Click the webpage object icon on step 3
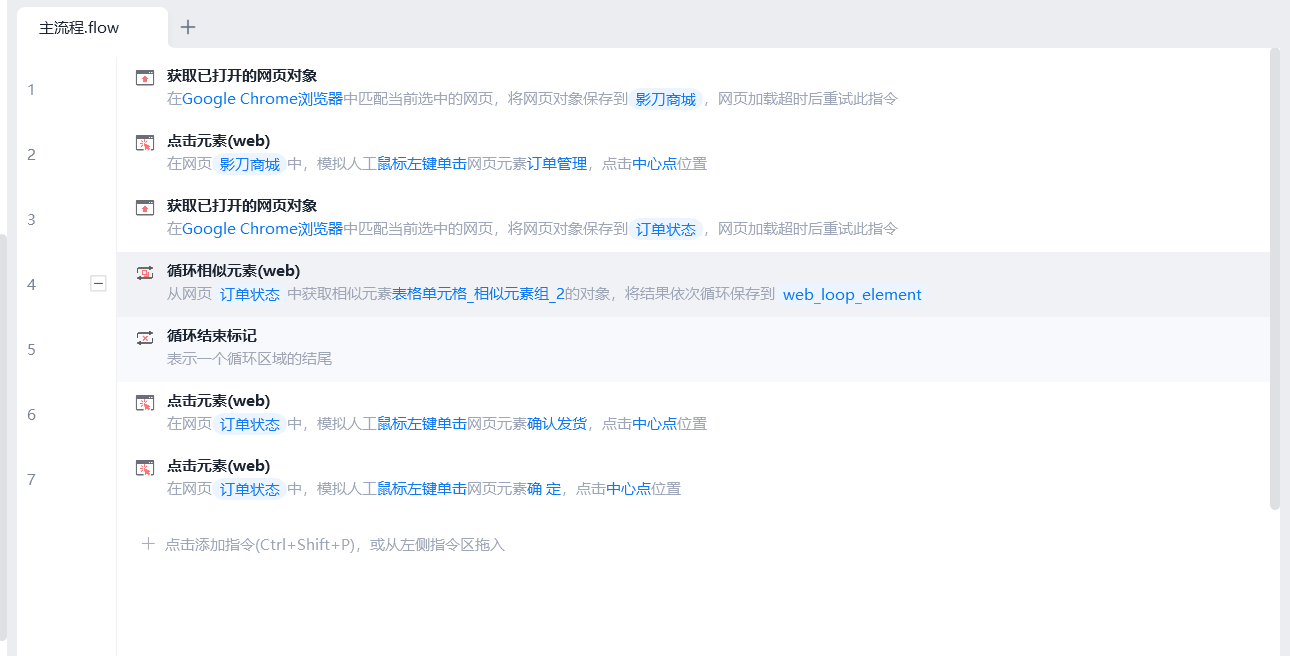Viewport: 1290px width, 656px height. [145, 207]
